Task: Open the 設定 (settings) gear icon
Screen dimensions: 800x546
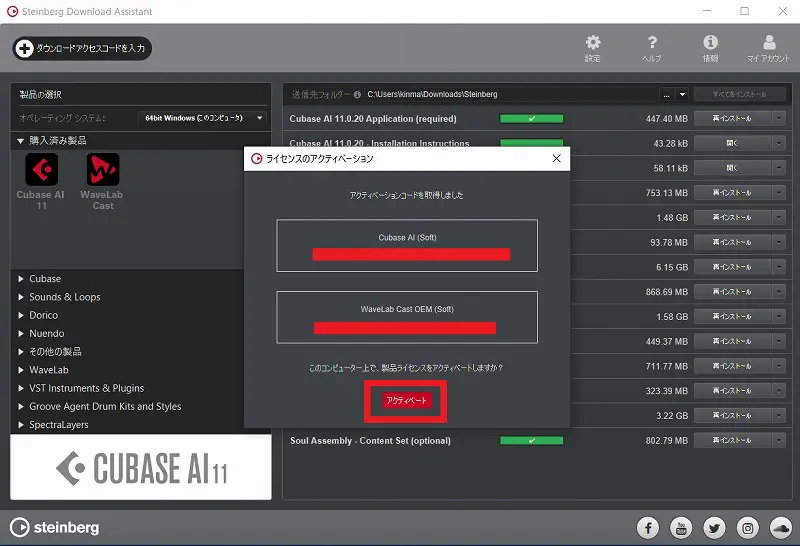Action: point(593,46)
